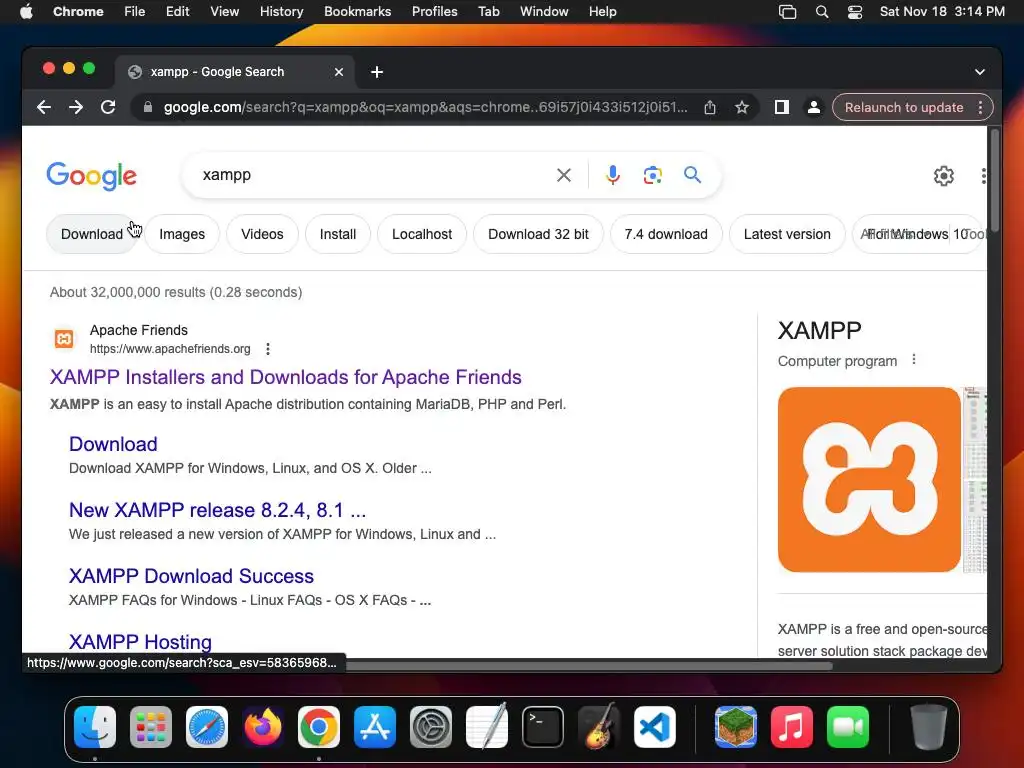The image size is (1024, 768).
Task: Open the Bookmarks menu
Action: point(357,12)
